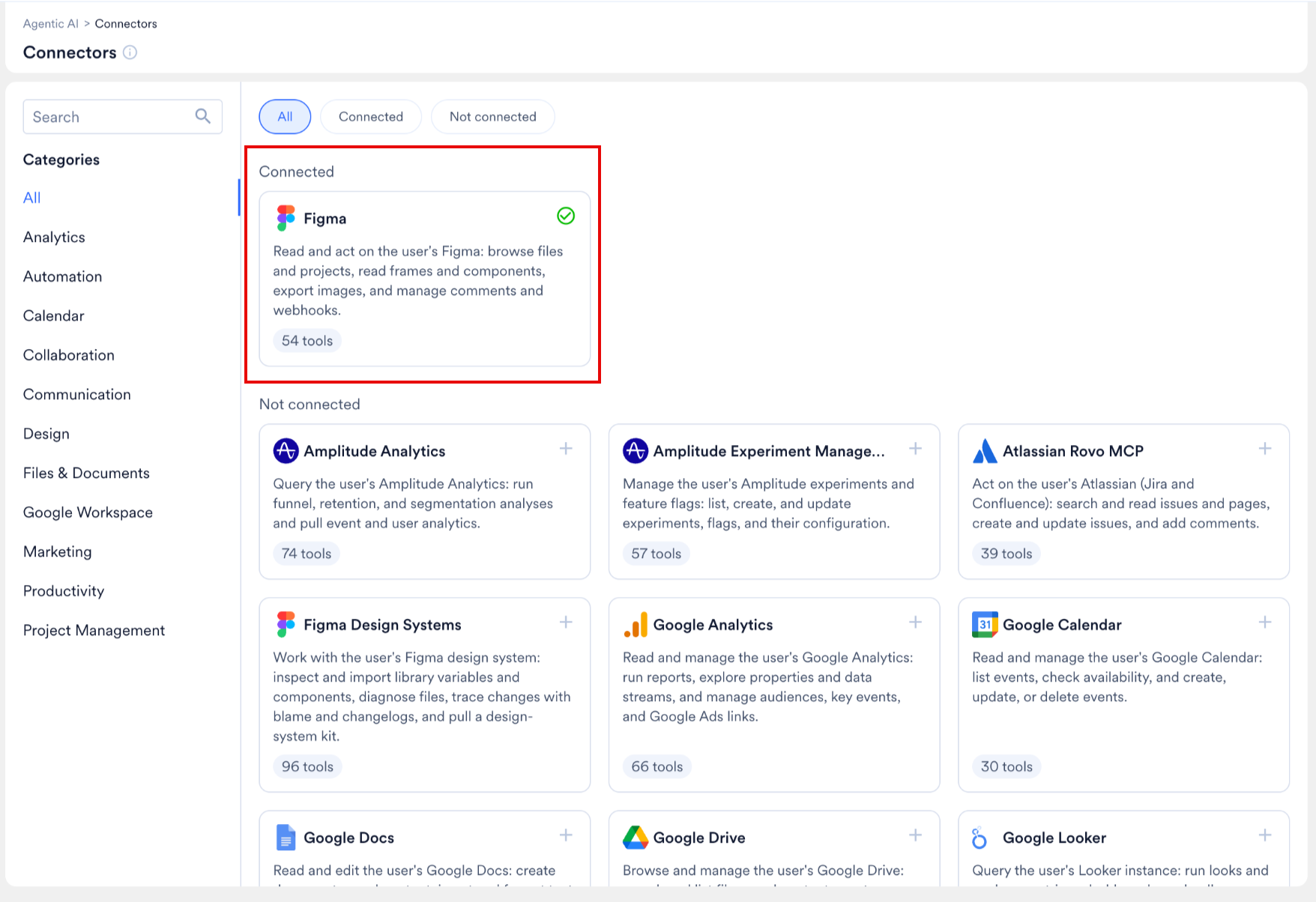
Task: Click the search magnifier icon
Action: (203, 116)
